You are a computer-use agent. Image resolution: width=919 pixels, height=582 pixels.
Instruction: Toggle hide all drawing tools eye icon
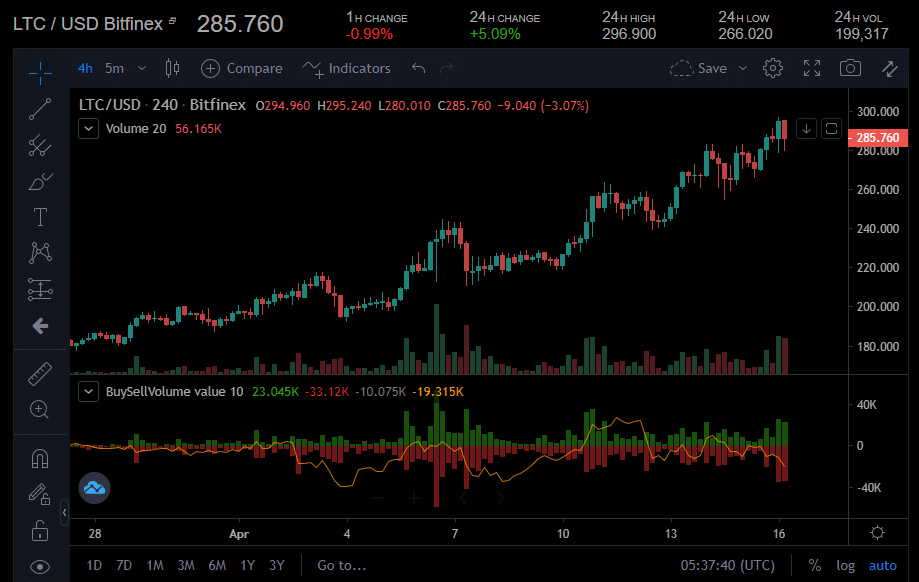click(40, 567)
